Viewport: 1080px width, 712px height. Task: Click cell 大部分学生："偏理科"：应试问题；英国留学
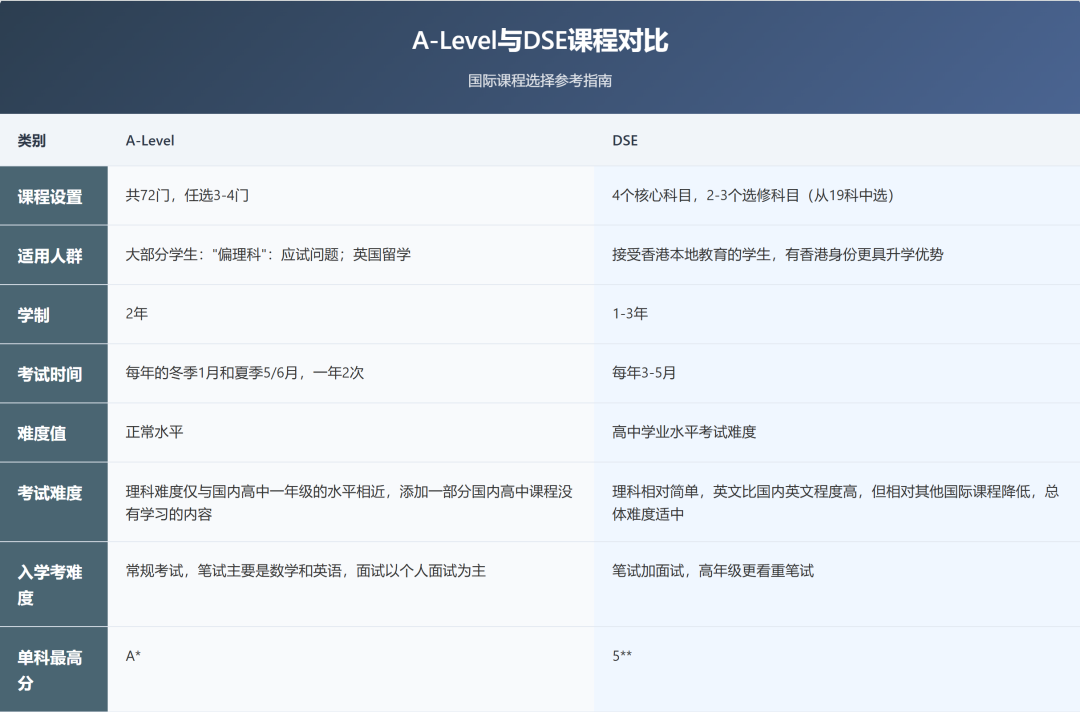click(x=351, y=255)
